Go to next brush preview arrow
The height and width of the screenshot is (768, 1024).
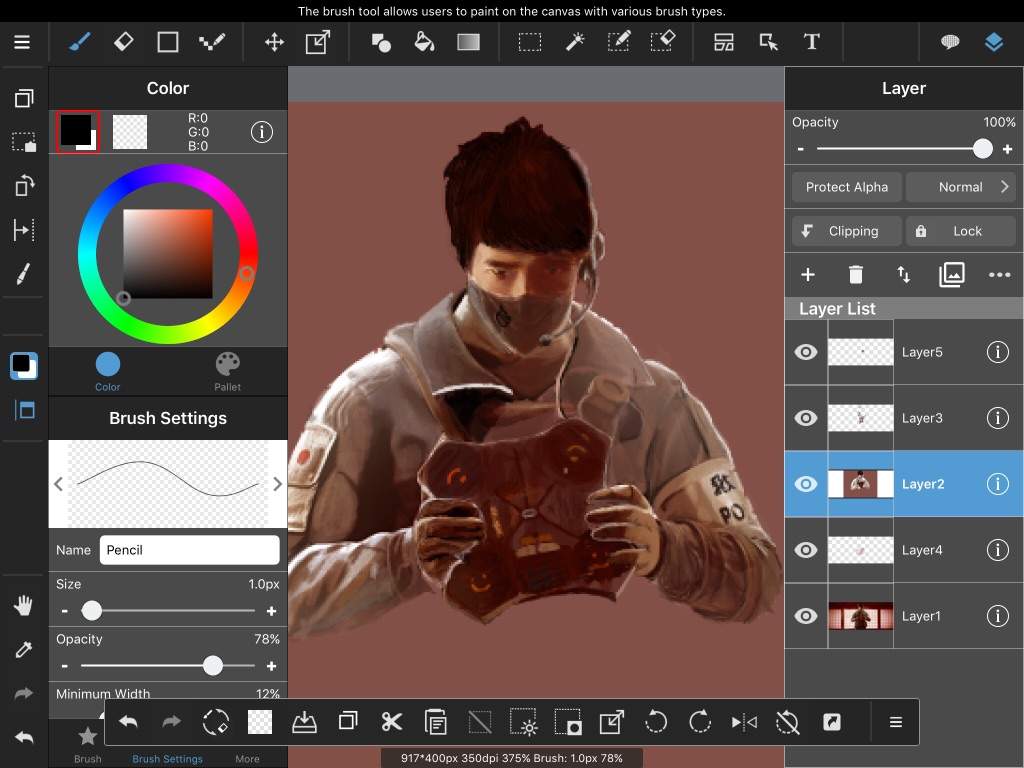click(278, 484)
